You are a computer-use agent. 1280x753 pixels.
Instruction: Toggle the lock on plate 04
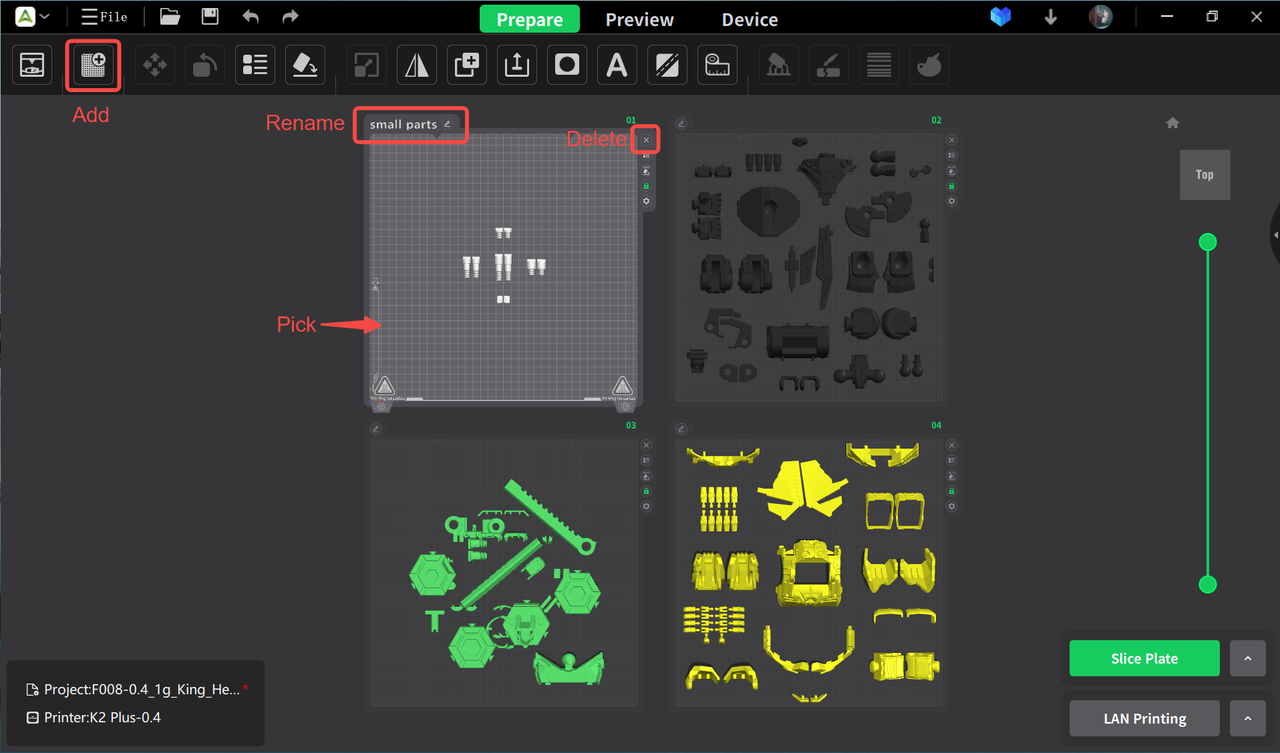951,491
